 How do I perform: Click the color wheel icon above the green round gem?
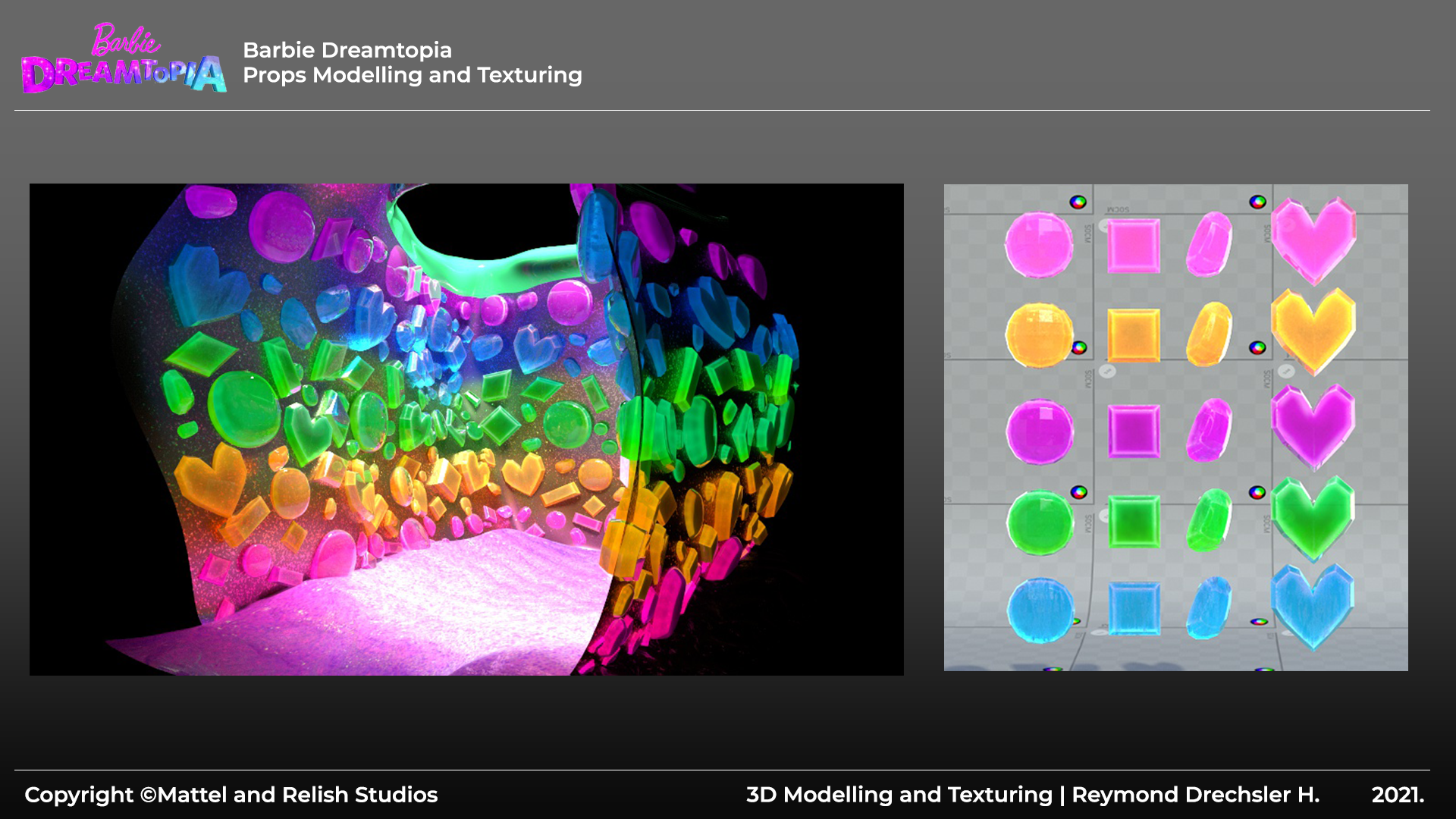tap(1078, 492)
